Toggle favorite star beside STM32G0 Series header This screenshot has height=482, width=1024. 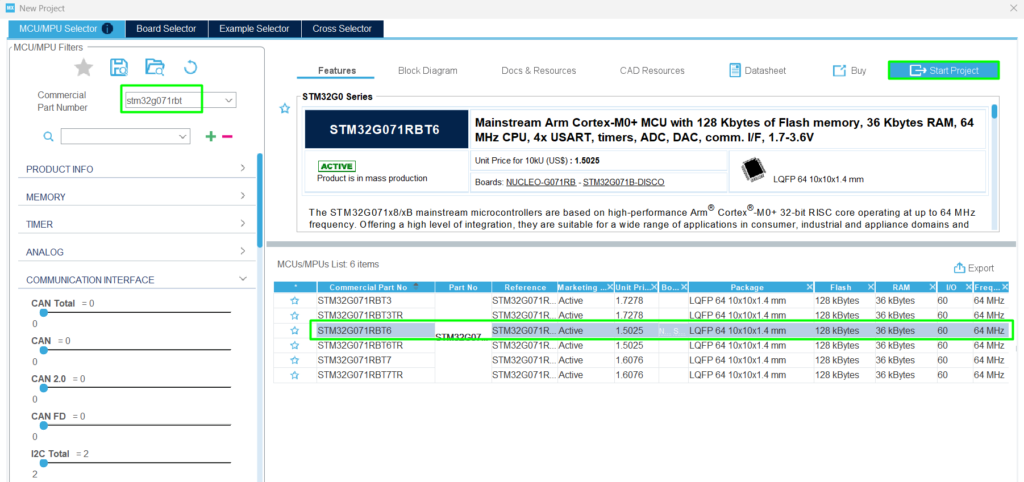tap(285, 108)
